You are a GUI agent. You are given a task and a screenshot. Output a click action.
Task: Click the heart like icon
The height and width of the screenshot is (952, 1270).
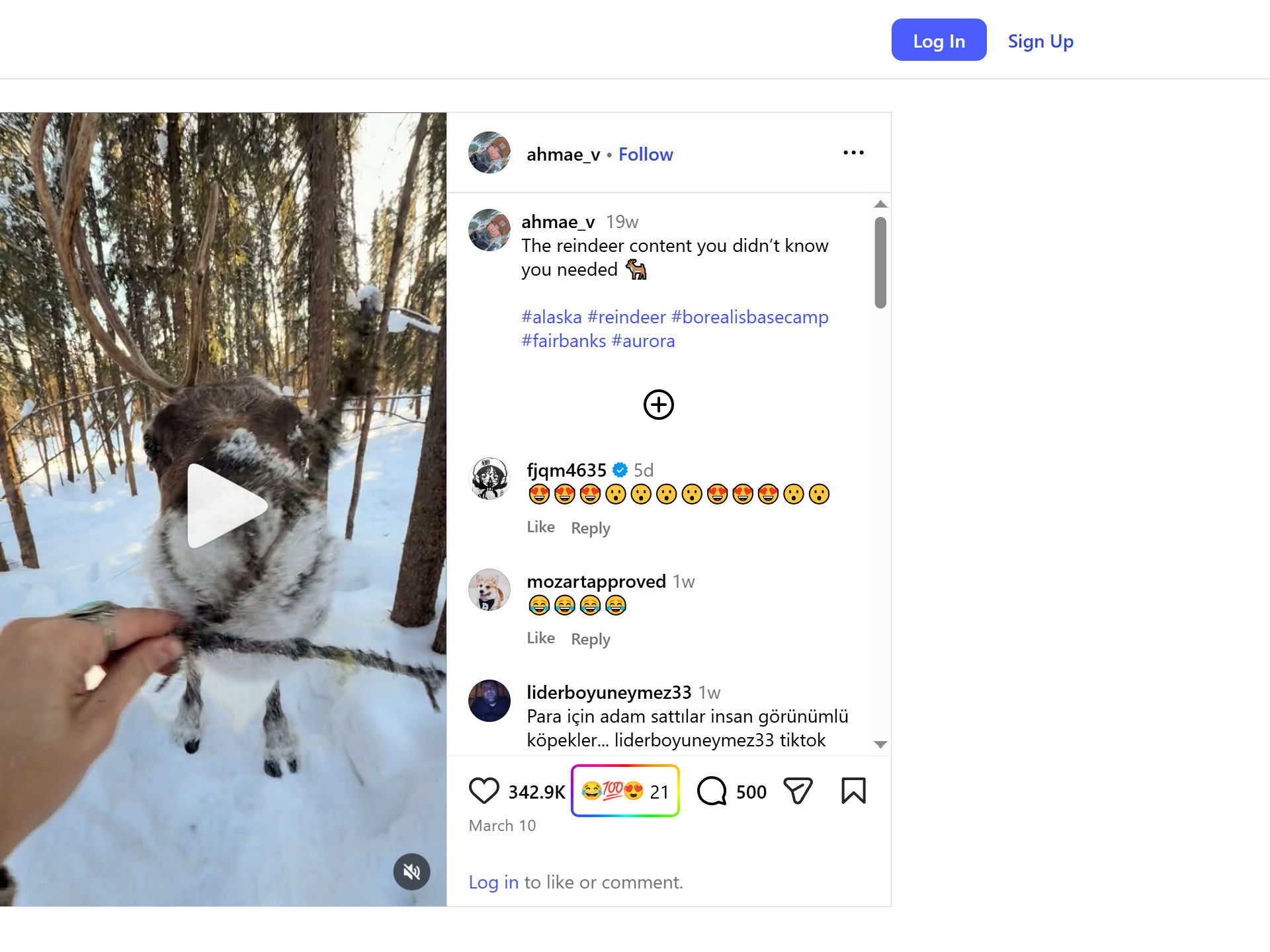[x=484, y=791]
